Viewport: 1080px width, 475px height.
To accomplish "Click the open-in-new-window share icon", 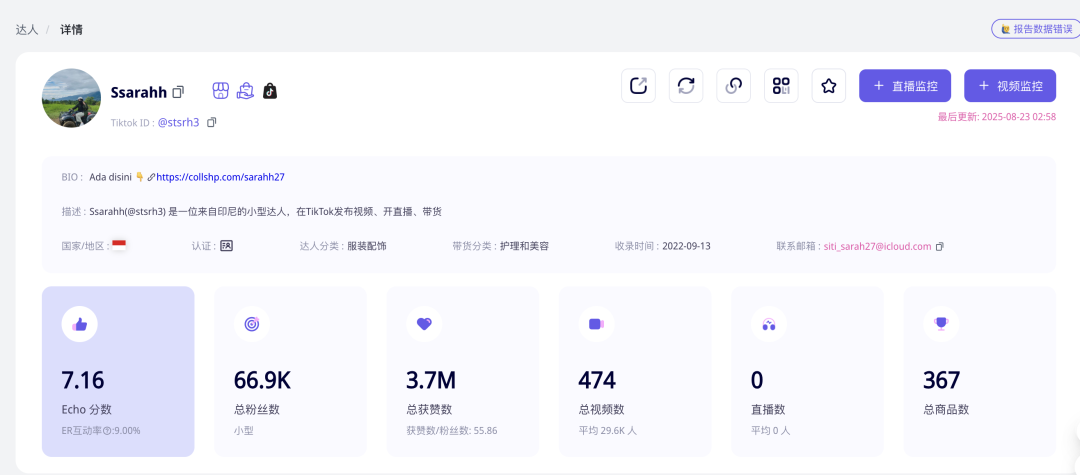I will click(638, 86).
